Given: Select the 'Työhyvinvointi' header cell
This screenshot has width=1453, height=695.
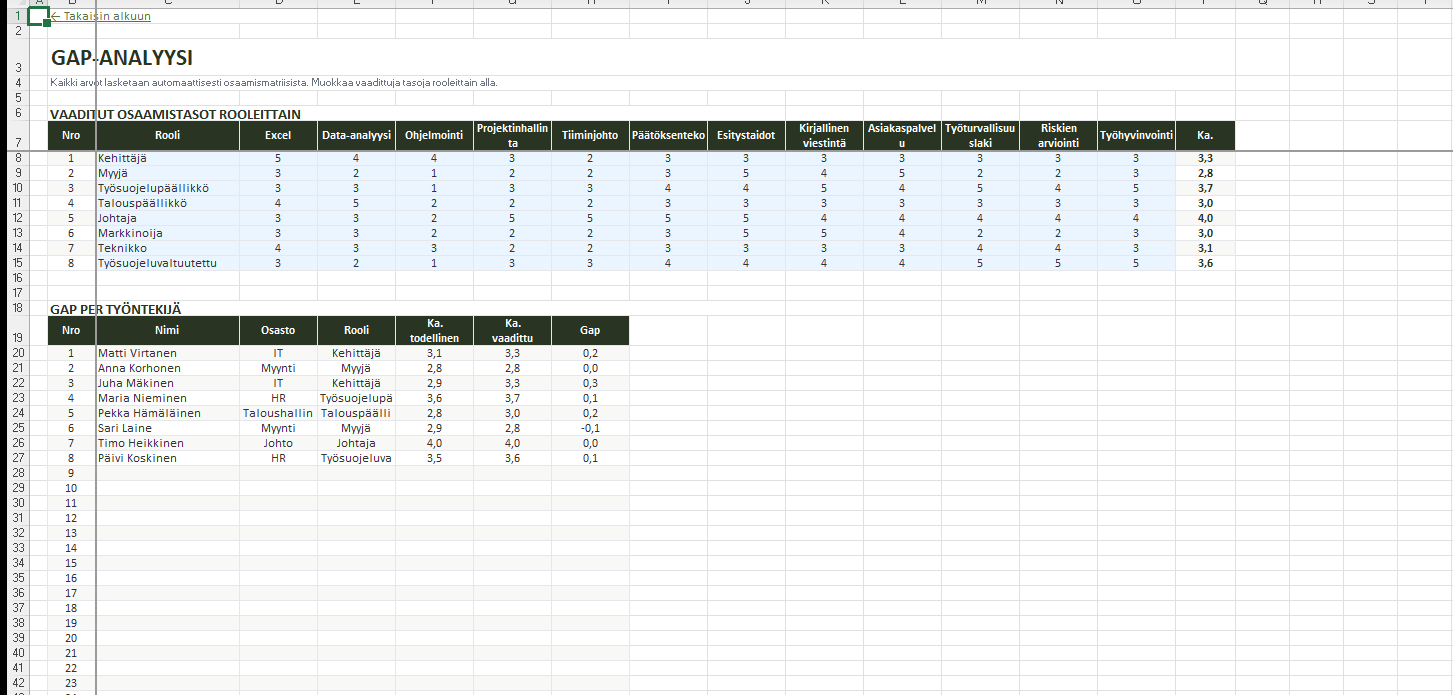Looking at the screenshot, I should (x=1136, y=136).
